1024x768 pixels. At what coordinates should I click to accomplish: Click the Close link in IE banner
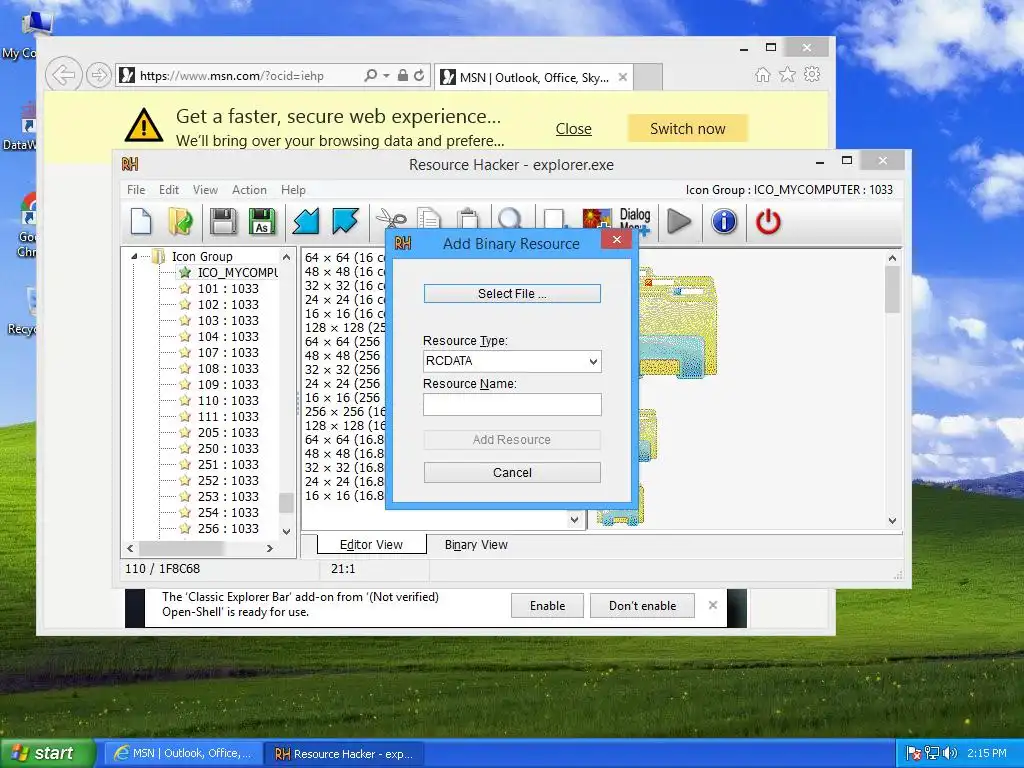(x=573, y=129)
